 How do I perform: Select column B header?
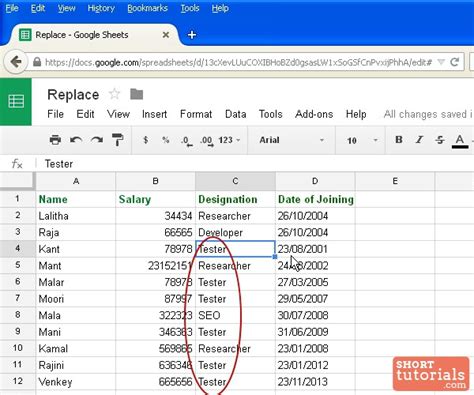point(155,181)
